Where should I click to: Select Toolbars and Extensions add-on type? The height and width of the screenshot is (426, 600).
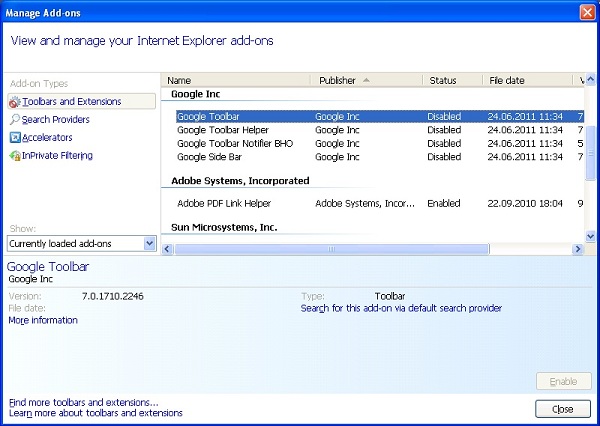[x=82, y=101]
